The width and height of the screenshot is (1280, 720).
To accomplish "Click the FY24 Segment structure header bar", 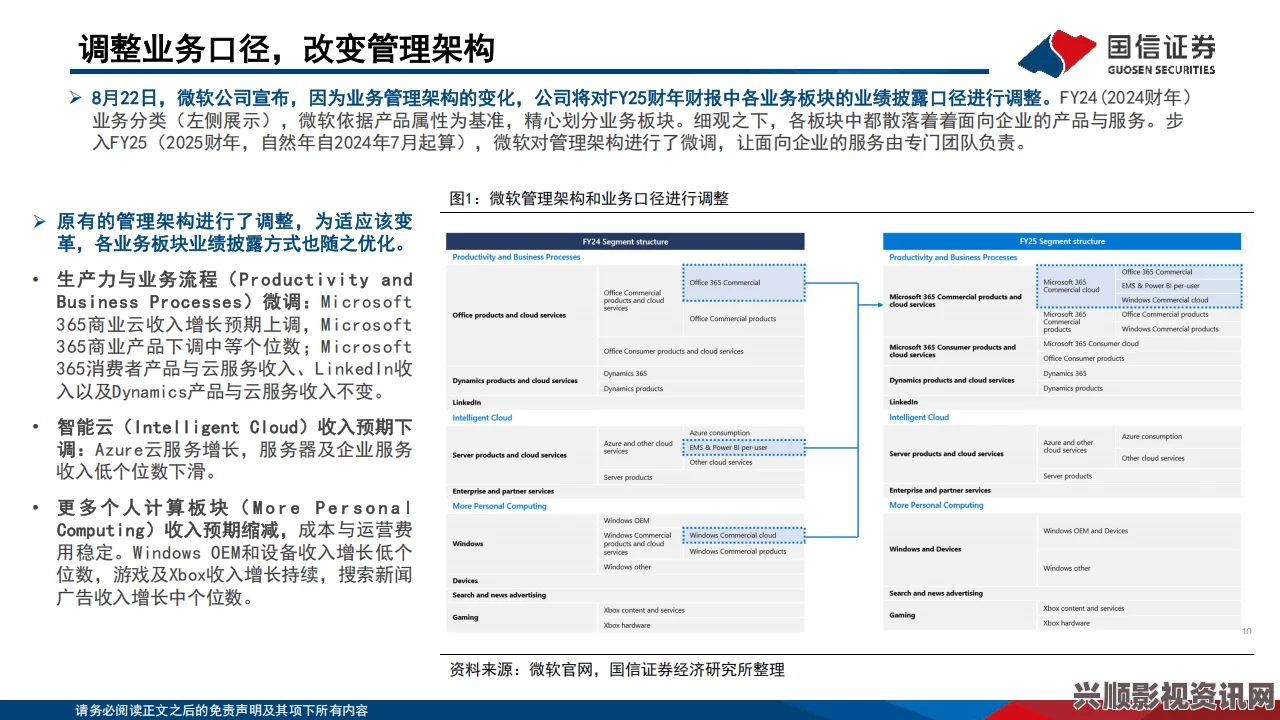I will [625, 241].
